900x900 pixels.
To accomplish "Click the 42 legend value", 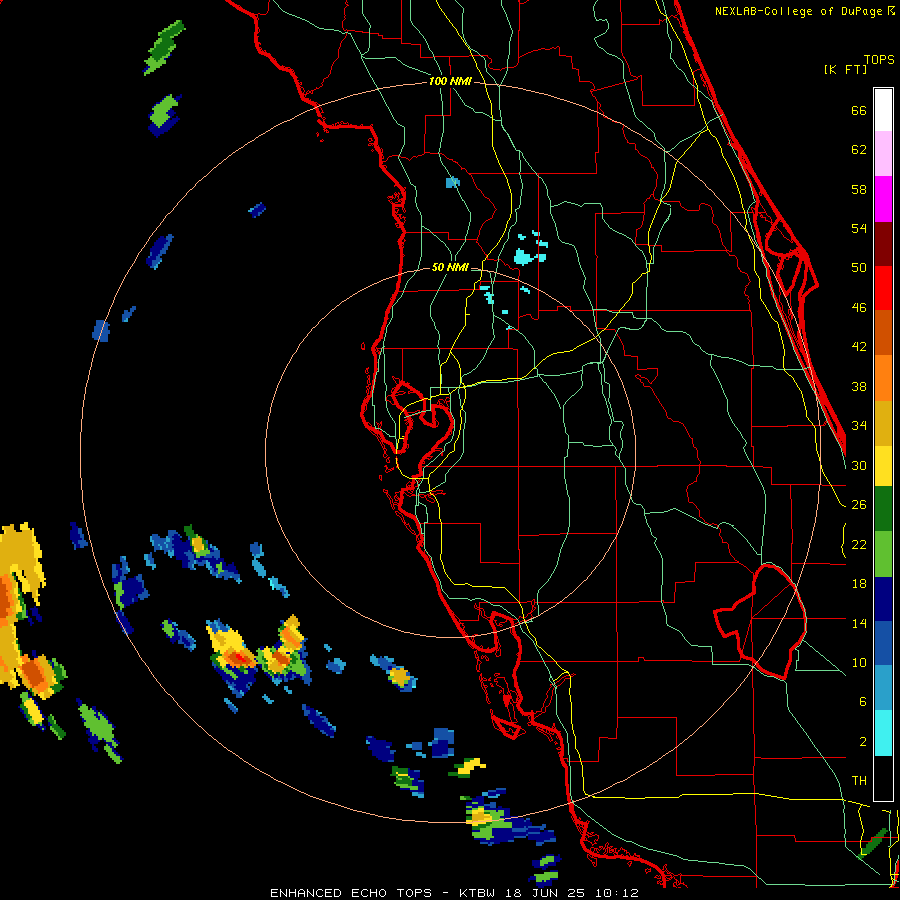I will (x=859, y=347).
